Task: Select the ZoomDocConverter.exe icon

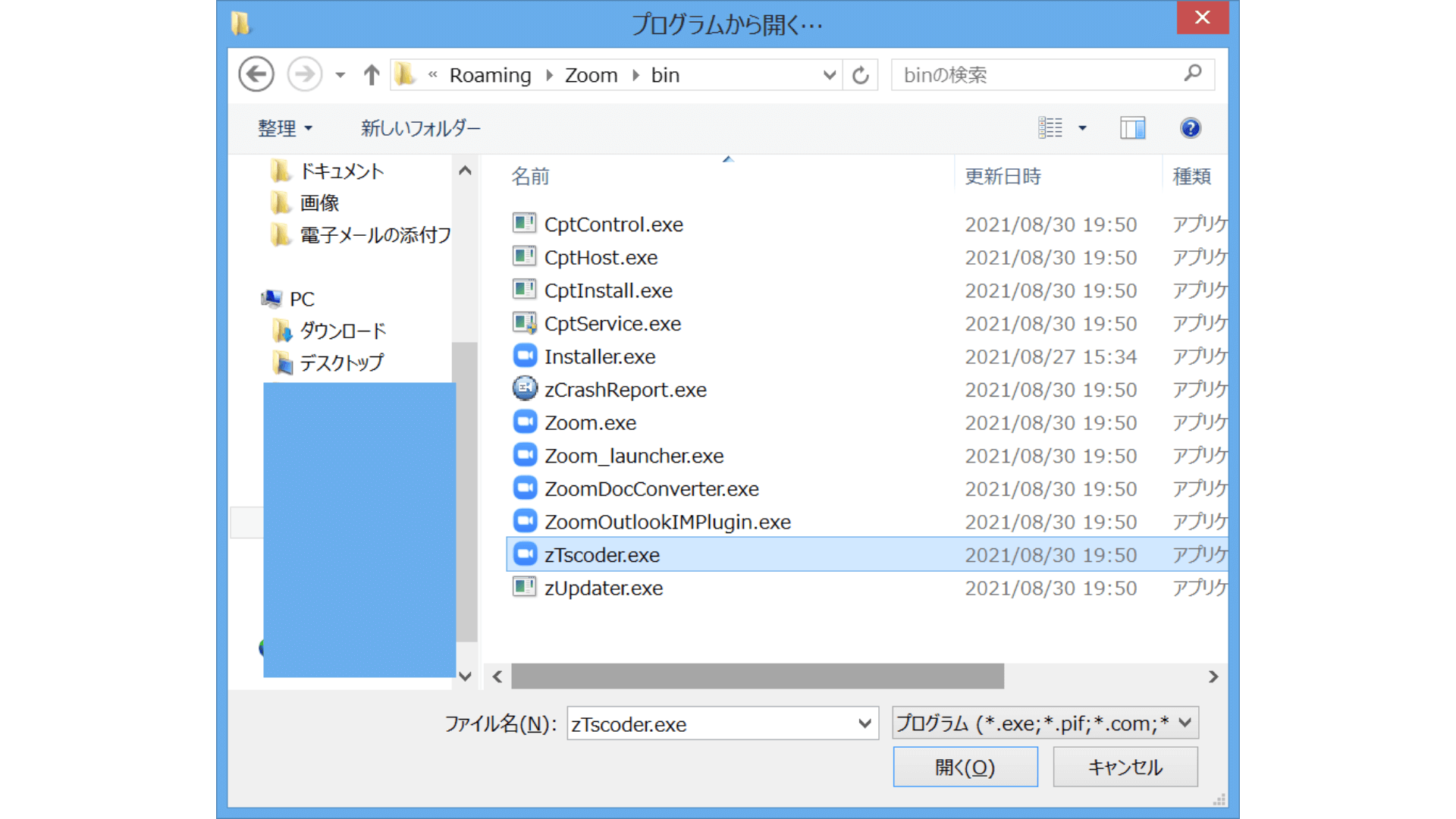Action: [525, 488]
